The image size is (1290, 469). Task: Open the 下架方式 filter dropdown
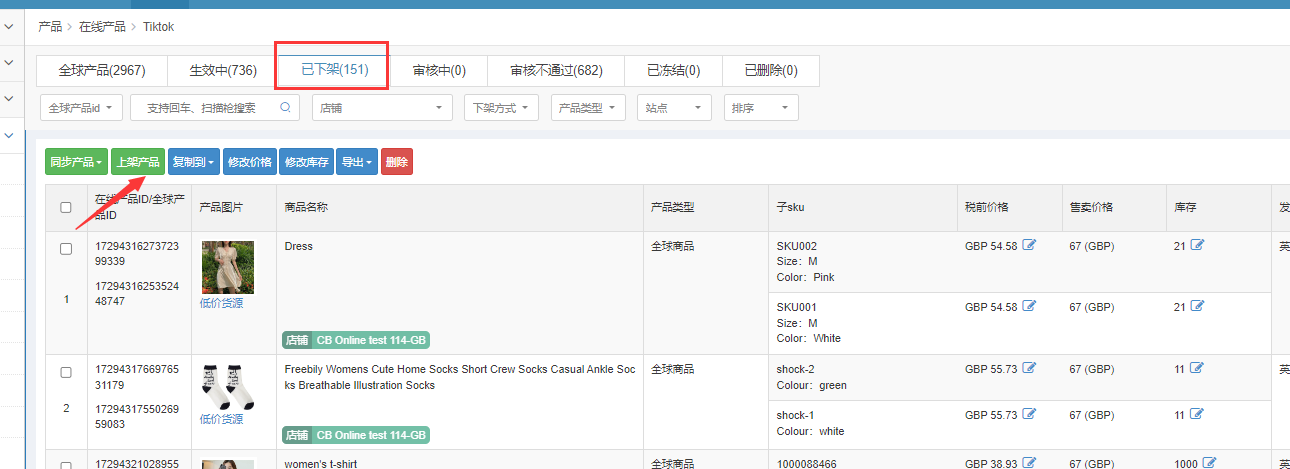point(502,108)
